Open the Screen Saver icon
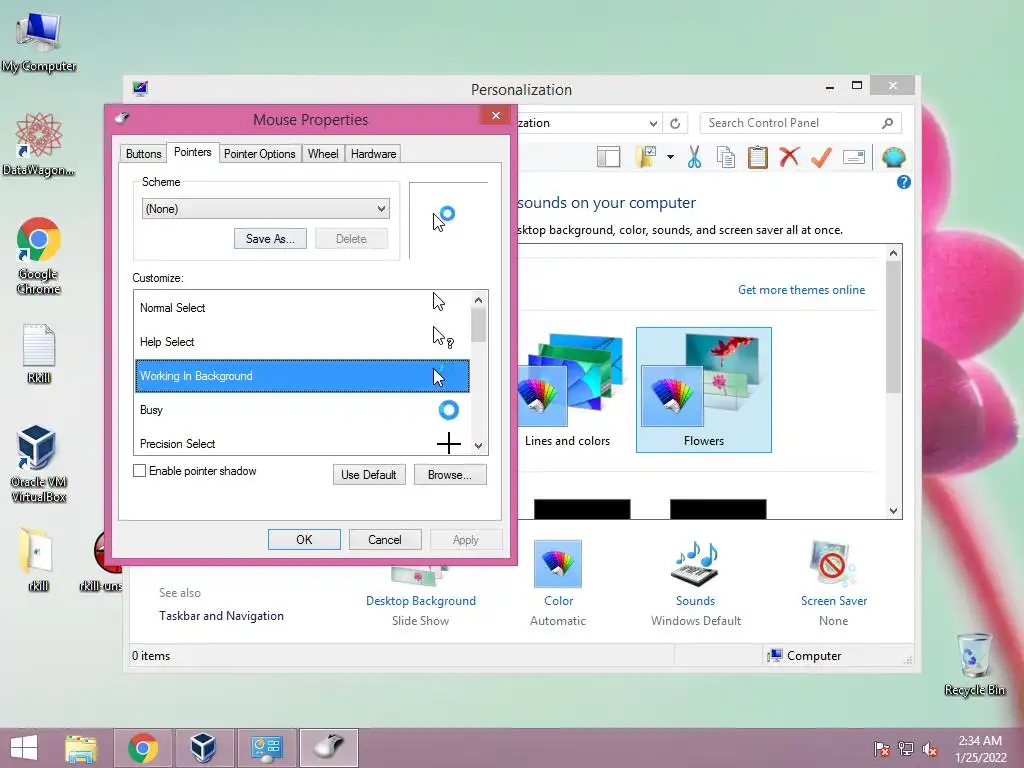The image size is (1024, 768). 833,564
